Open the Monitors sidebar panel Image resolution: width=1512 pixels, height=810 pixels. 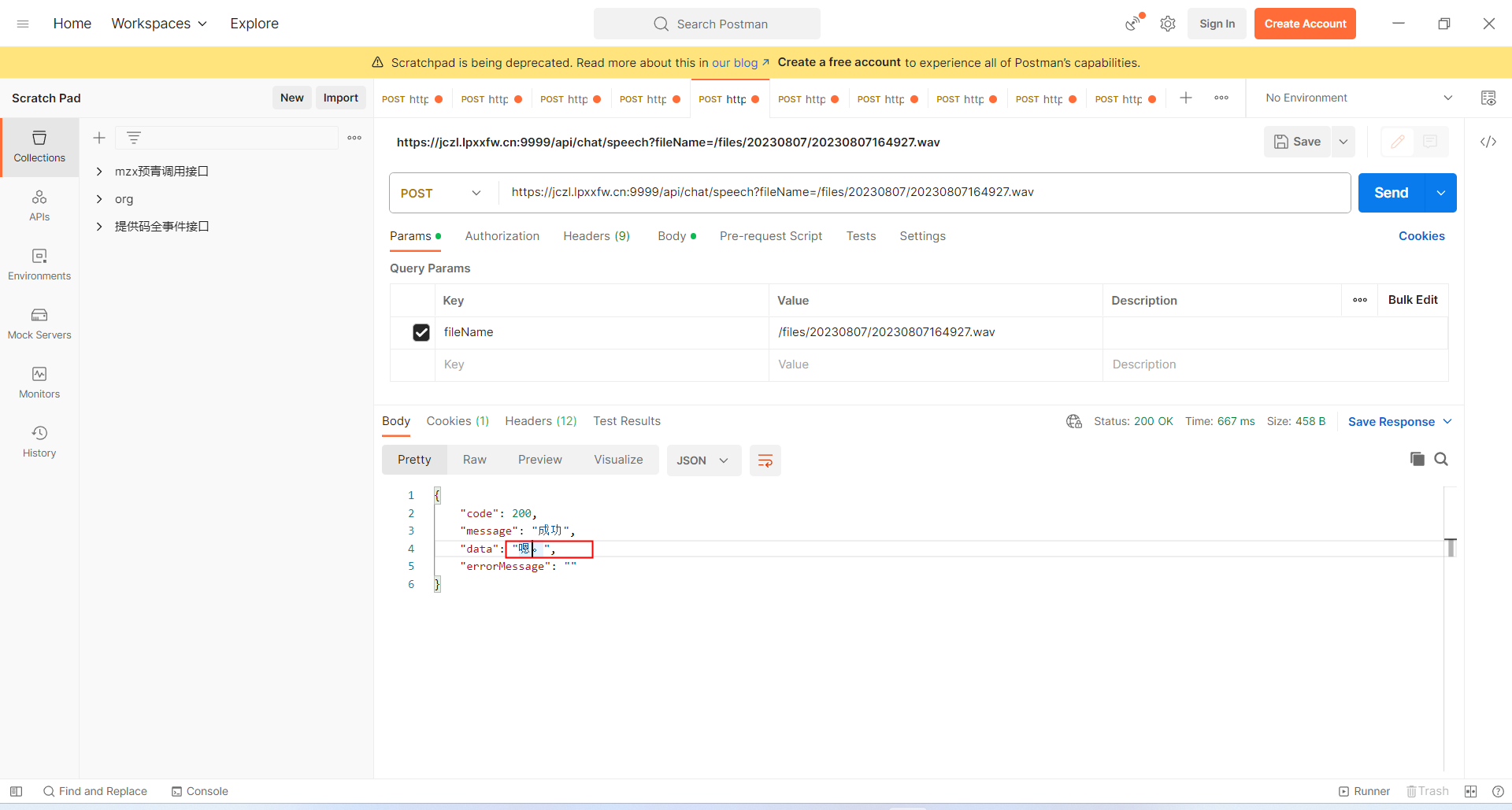[x=39, y=383]
